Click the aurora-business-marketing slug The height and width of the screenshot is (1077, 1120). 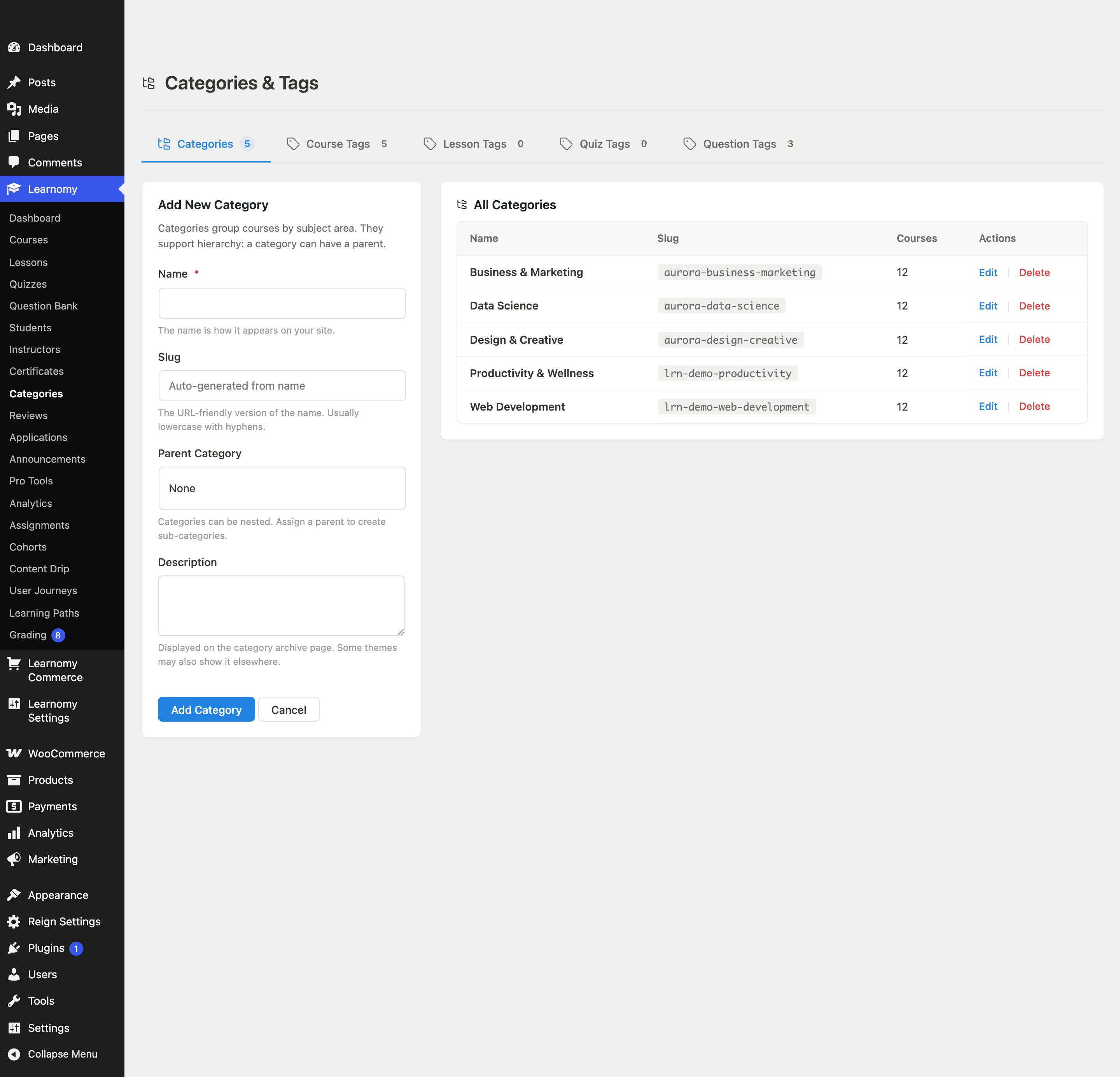click(x=739, y=272)
